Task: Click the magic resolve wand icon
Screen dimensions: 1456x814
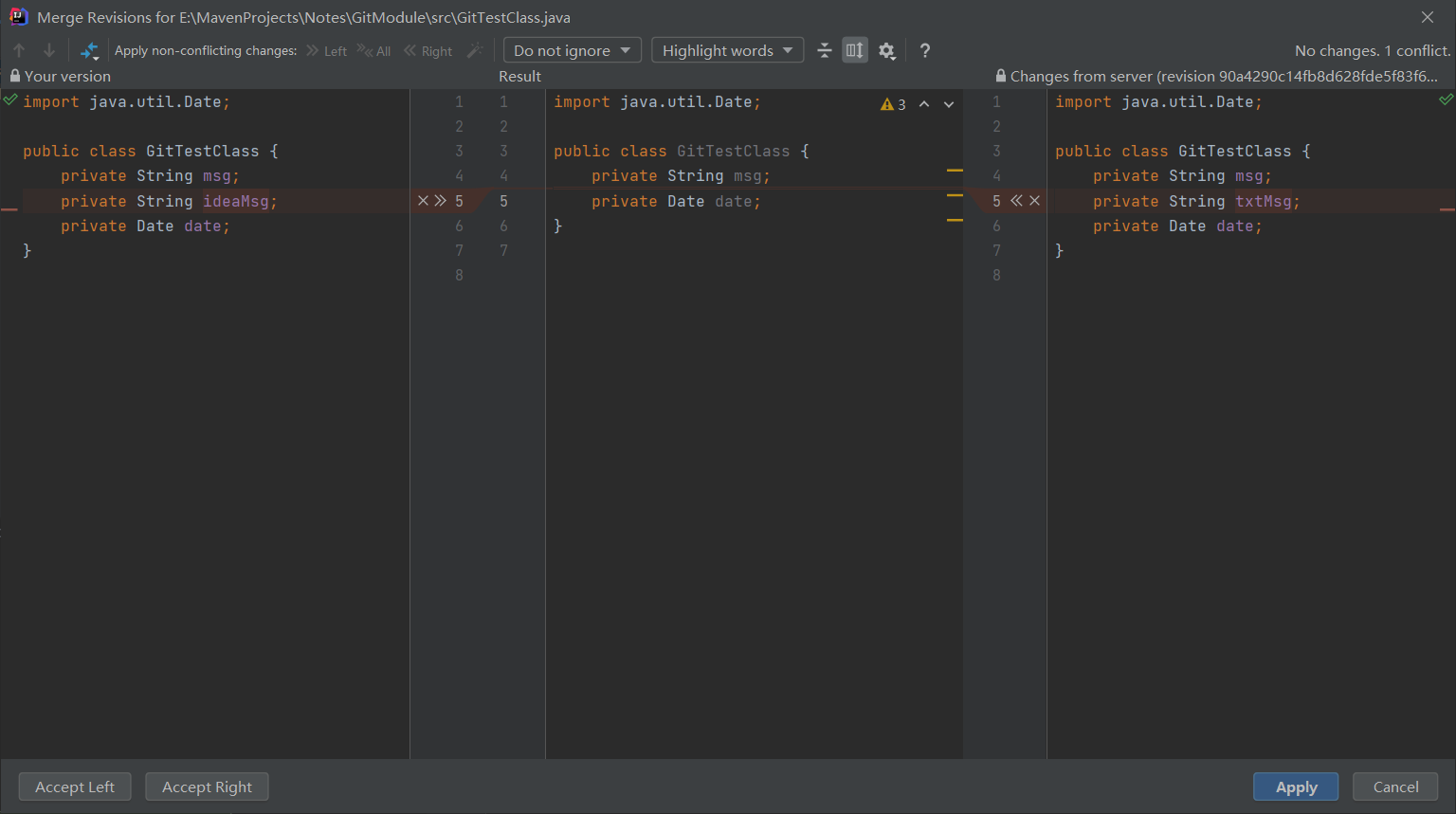Action: click(475, 50)
